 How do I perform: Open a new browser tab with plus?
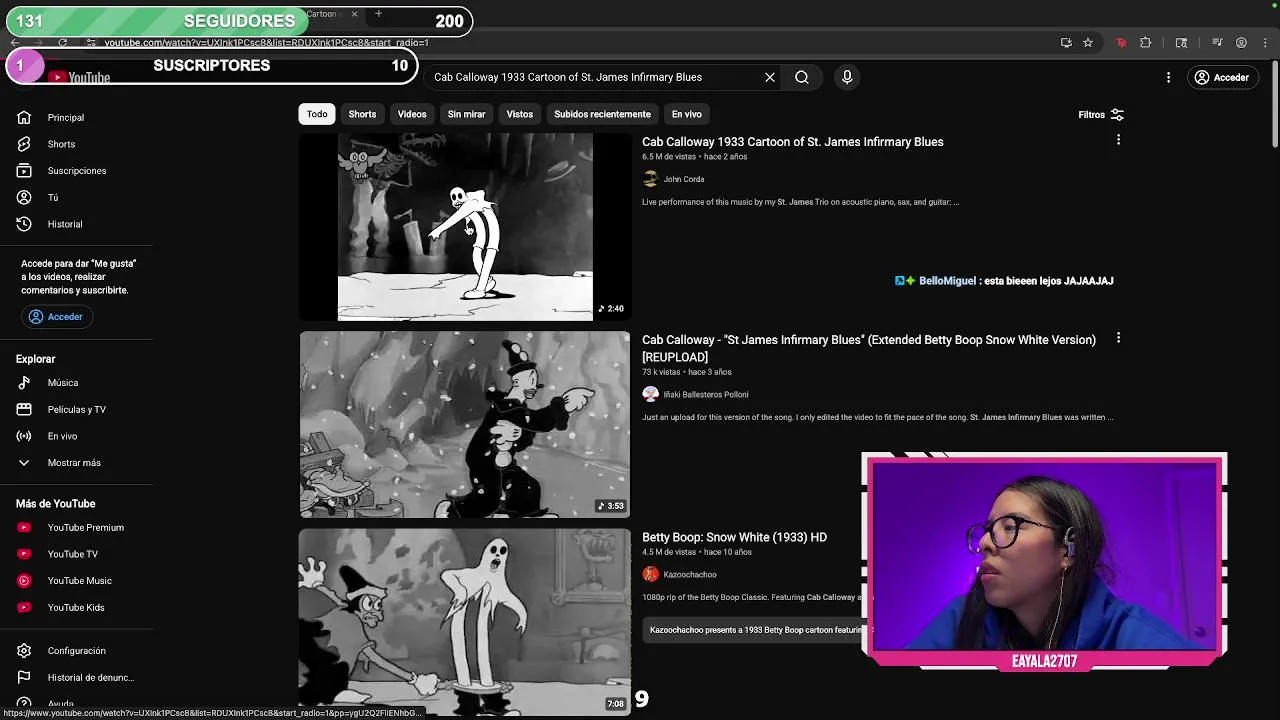point(379,14)
